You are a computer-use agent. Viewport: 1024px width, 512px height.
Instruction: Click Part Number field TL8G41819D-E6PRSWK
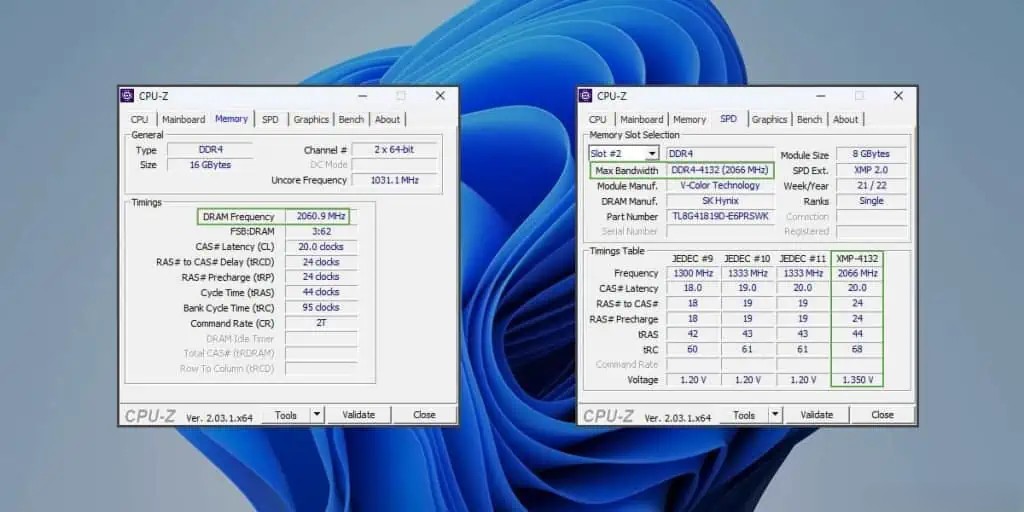click(x=720, y=216)
